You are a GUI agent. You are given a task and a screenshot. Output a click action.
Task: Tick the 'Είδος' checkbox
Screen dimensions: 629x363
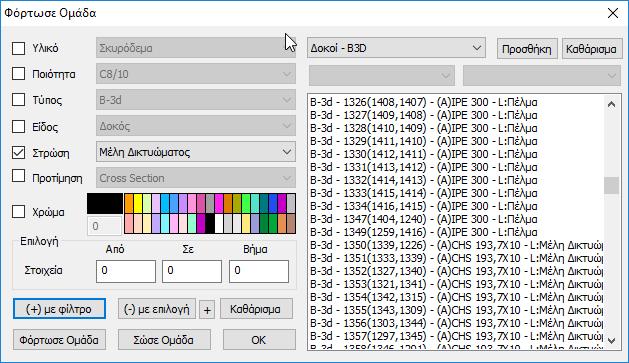pyautogui.click(x=18, y=126)
